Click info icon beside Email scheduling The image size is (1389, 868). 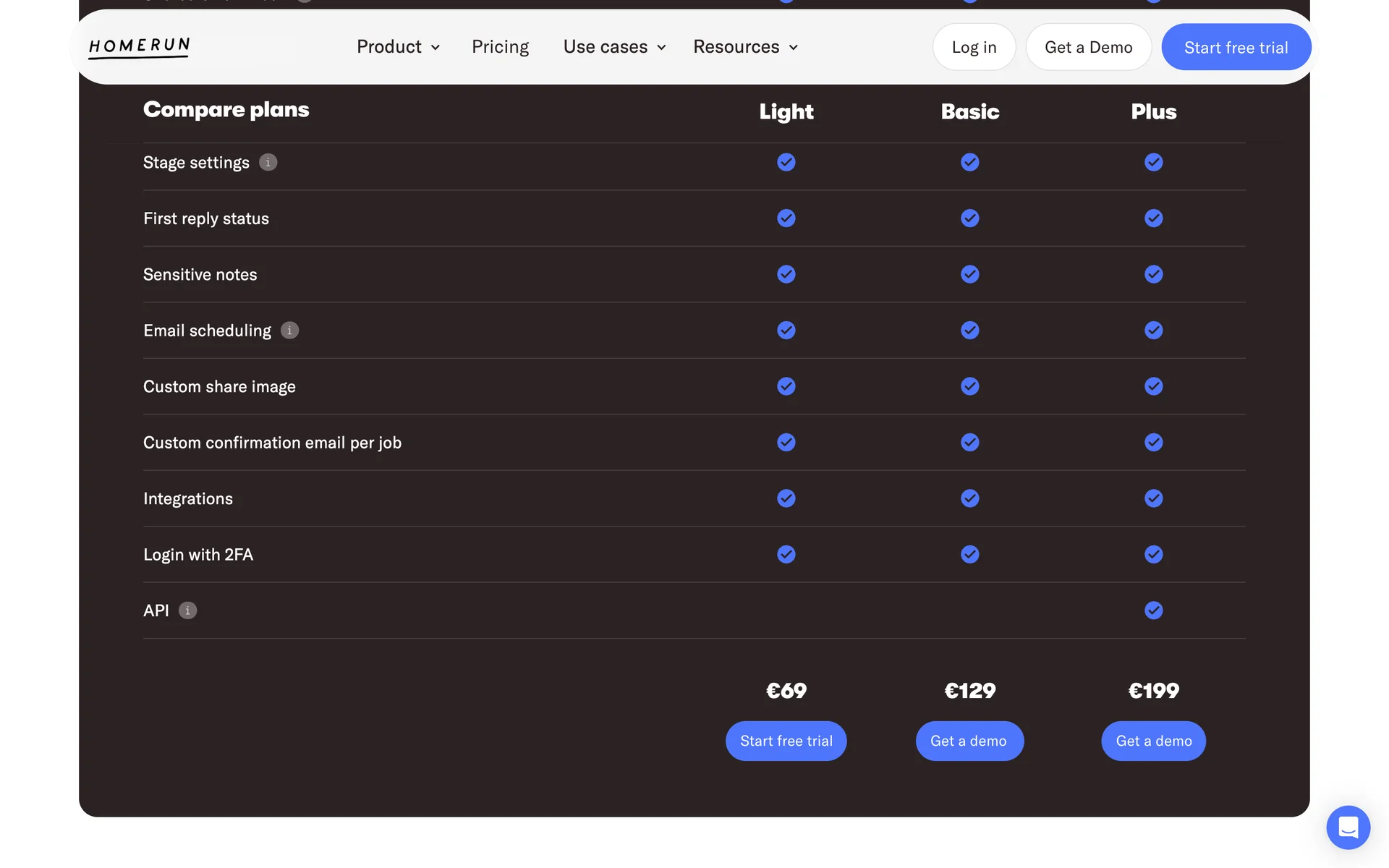(289, 331)
